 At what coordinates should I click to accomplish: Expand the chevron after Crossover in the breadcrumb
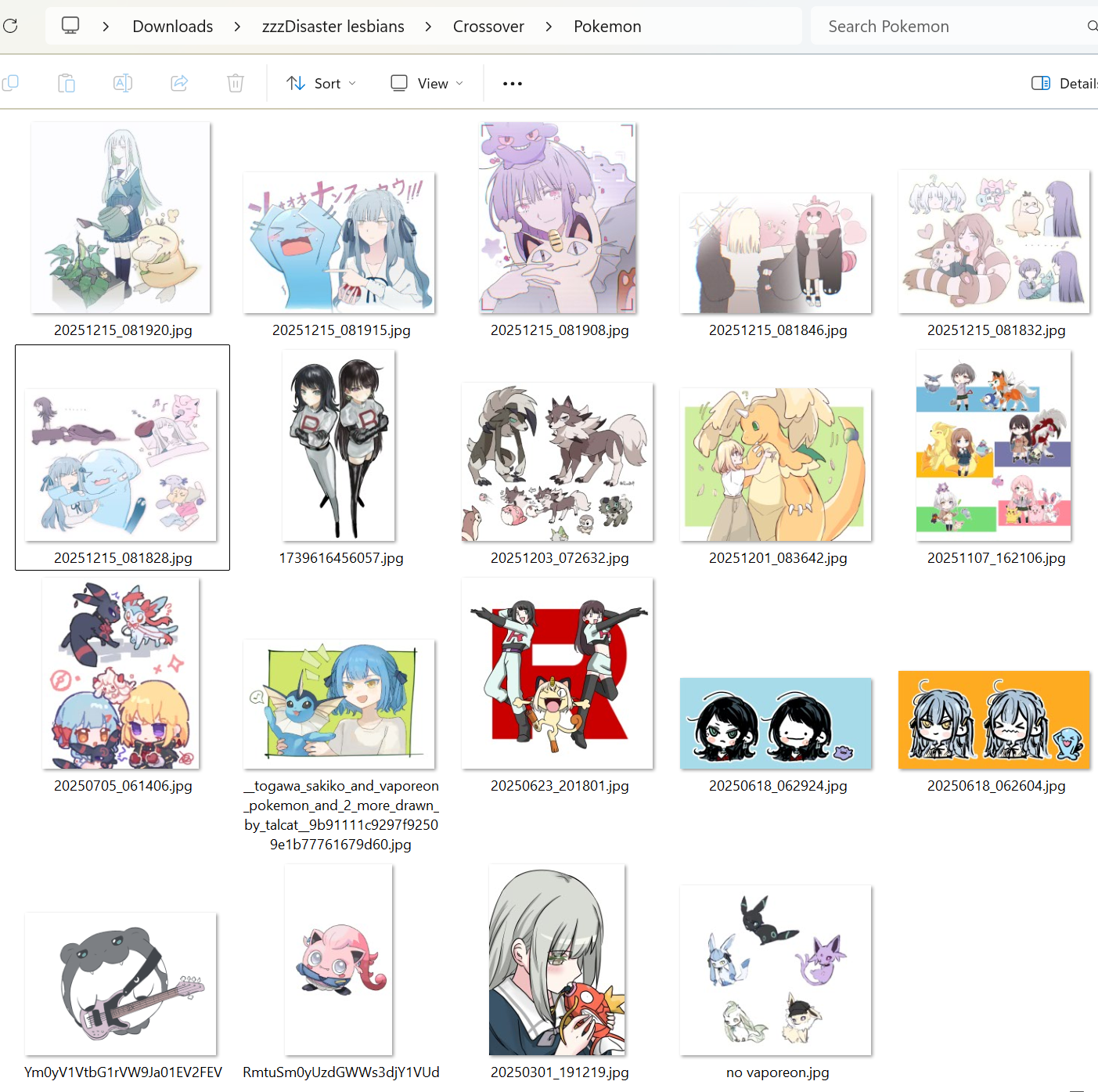(549, 27)
